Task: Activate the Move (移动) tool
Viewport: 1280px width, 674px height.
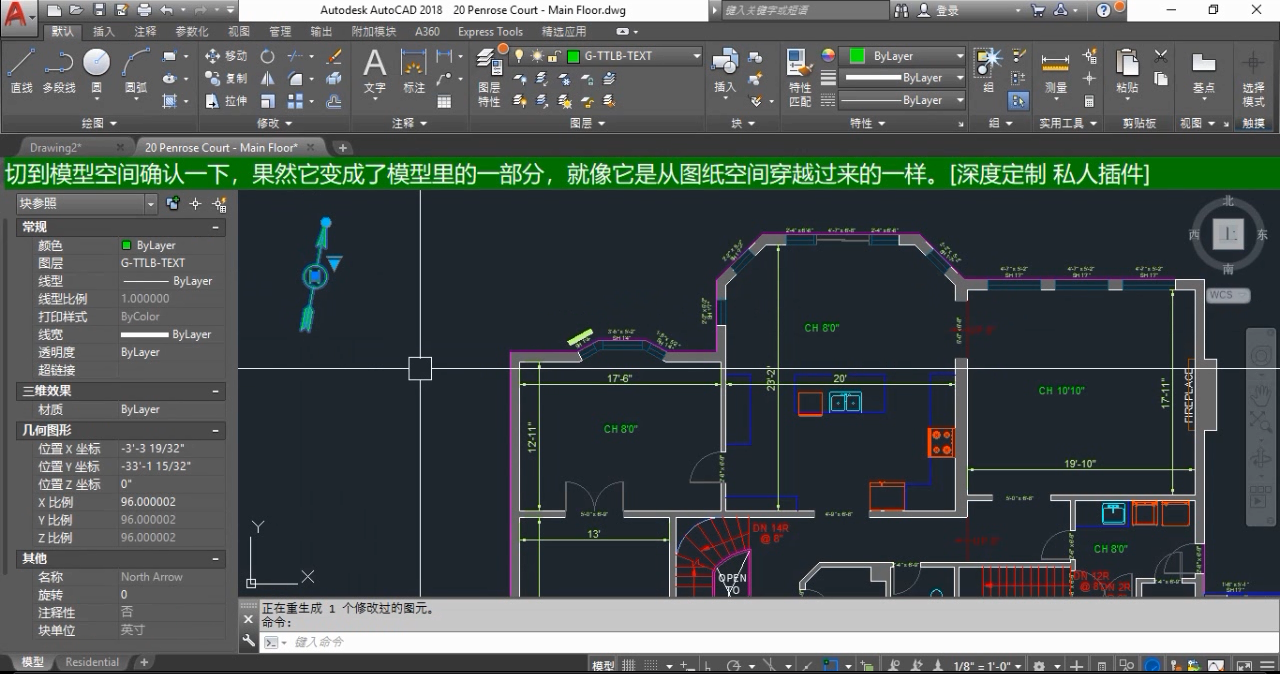Action: click(x=226, y=56)
